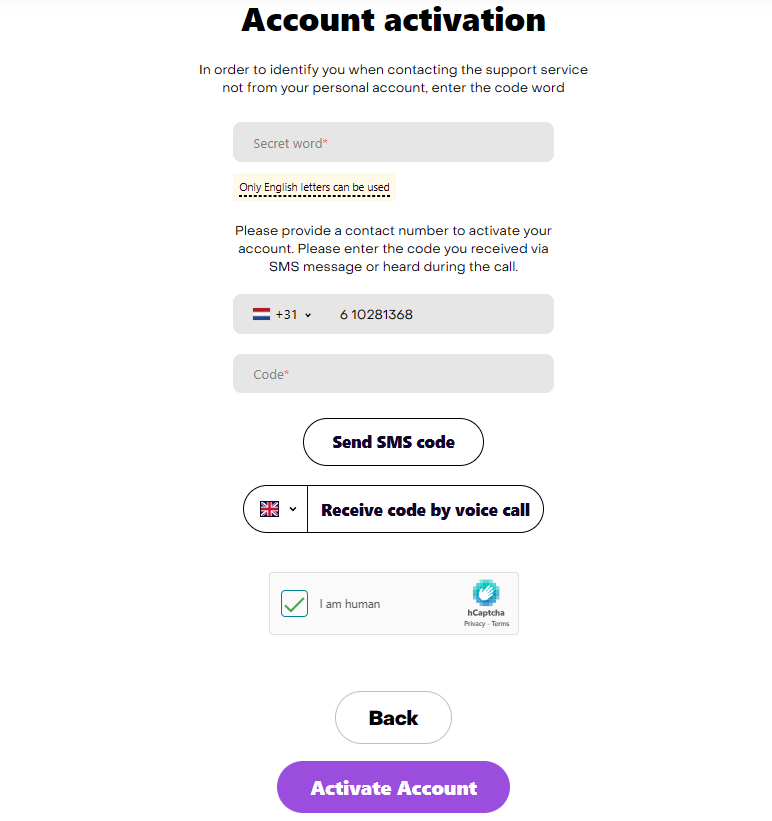Go back with the Back button
The image size is (772, 821).
click(393, 718)
